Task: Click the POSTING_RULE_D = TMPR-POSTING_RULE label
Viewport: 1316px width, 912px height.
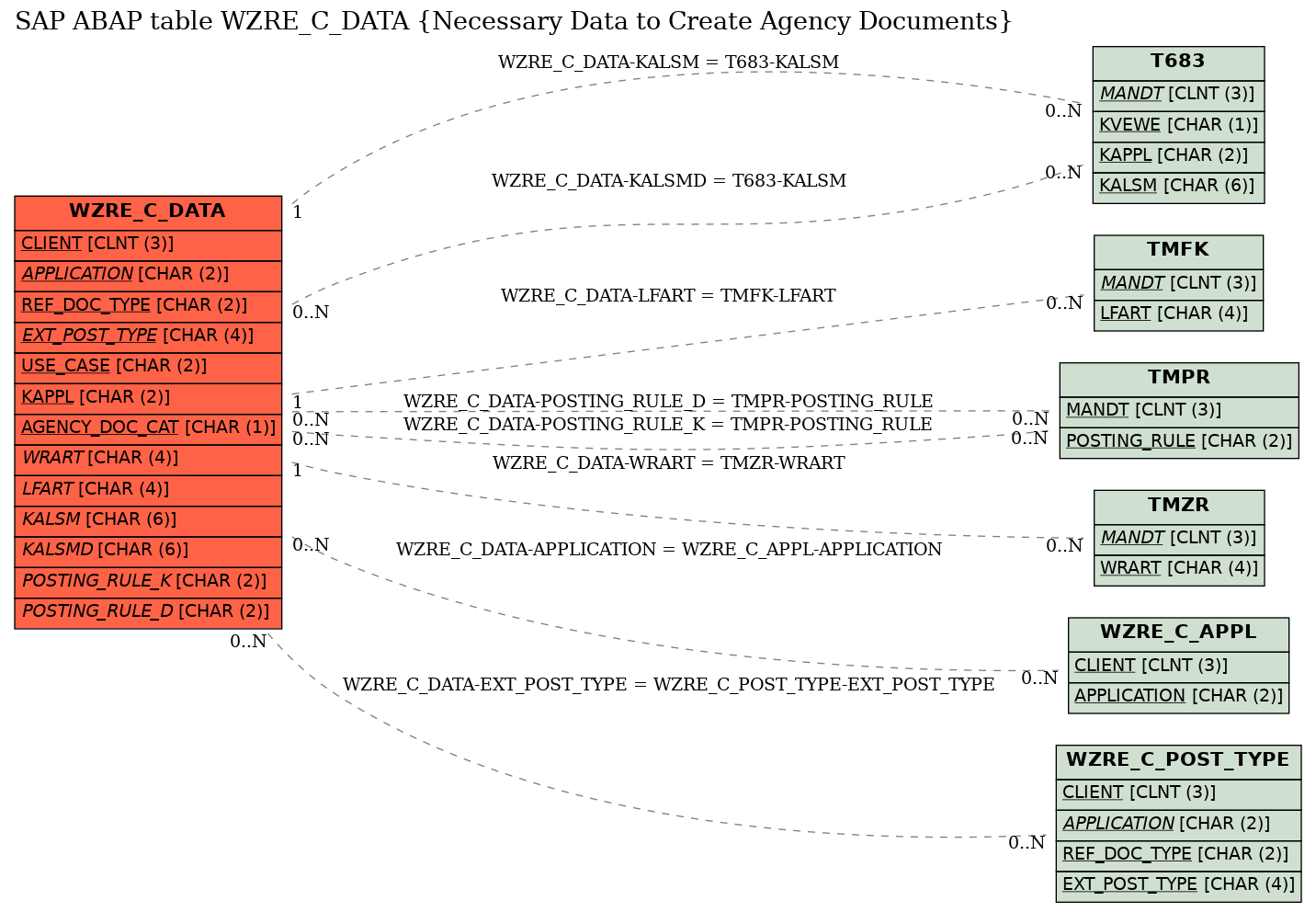Action: pyautogui.click(x=668, y=402)
